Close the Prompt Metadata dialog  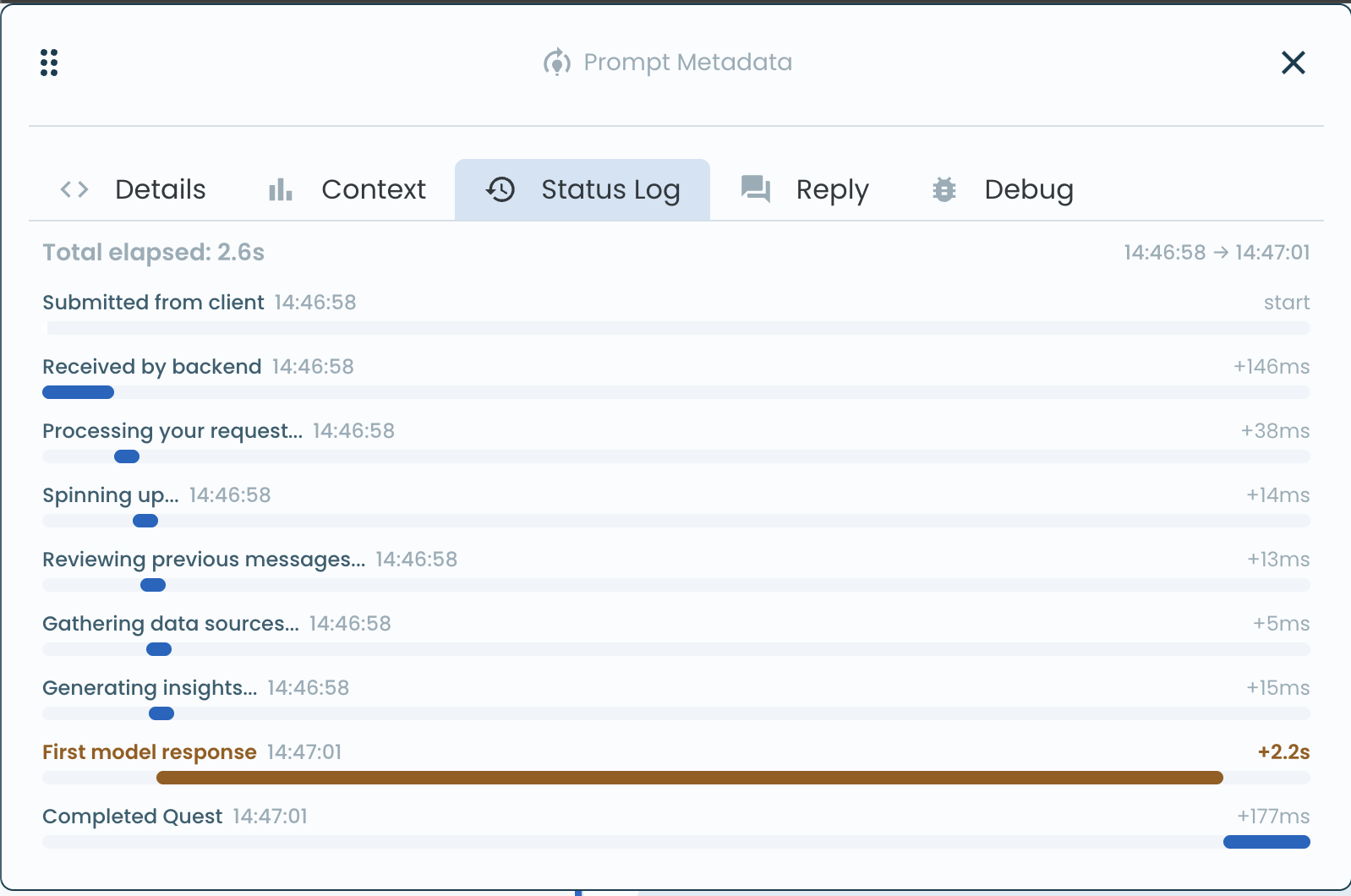pyautogui.click(x=1293, y=63)
